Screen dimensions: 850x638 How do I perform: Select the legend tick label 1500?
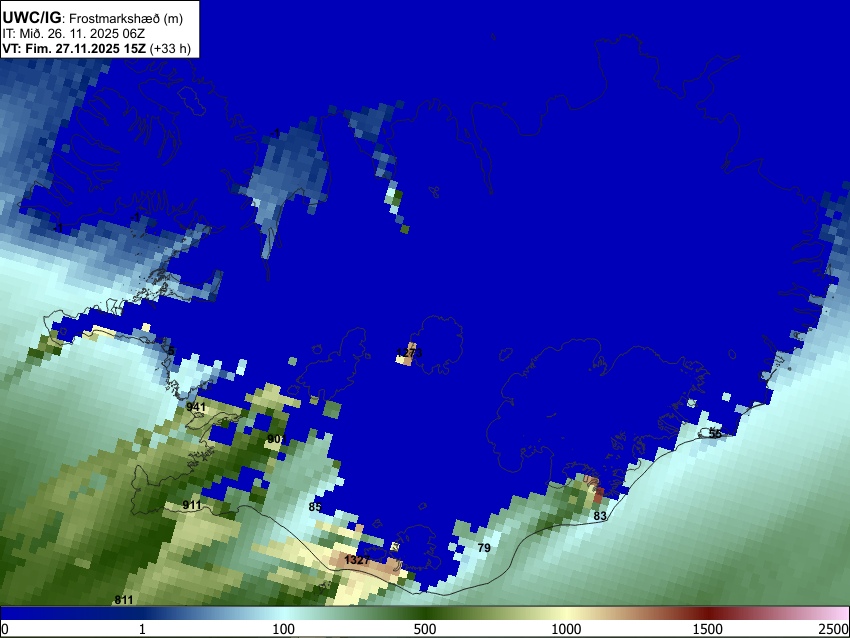[708, 629]
